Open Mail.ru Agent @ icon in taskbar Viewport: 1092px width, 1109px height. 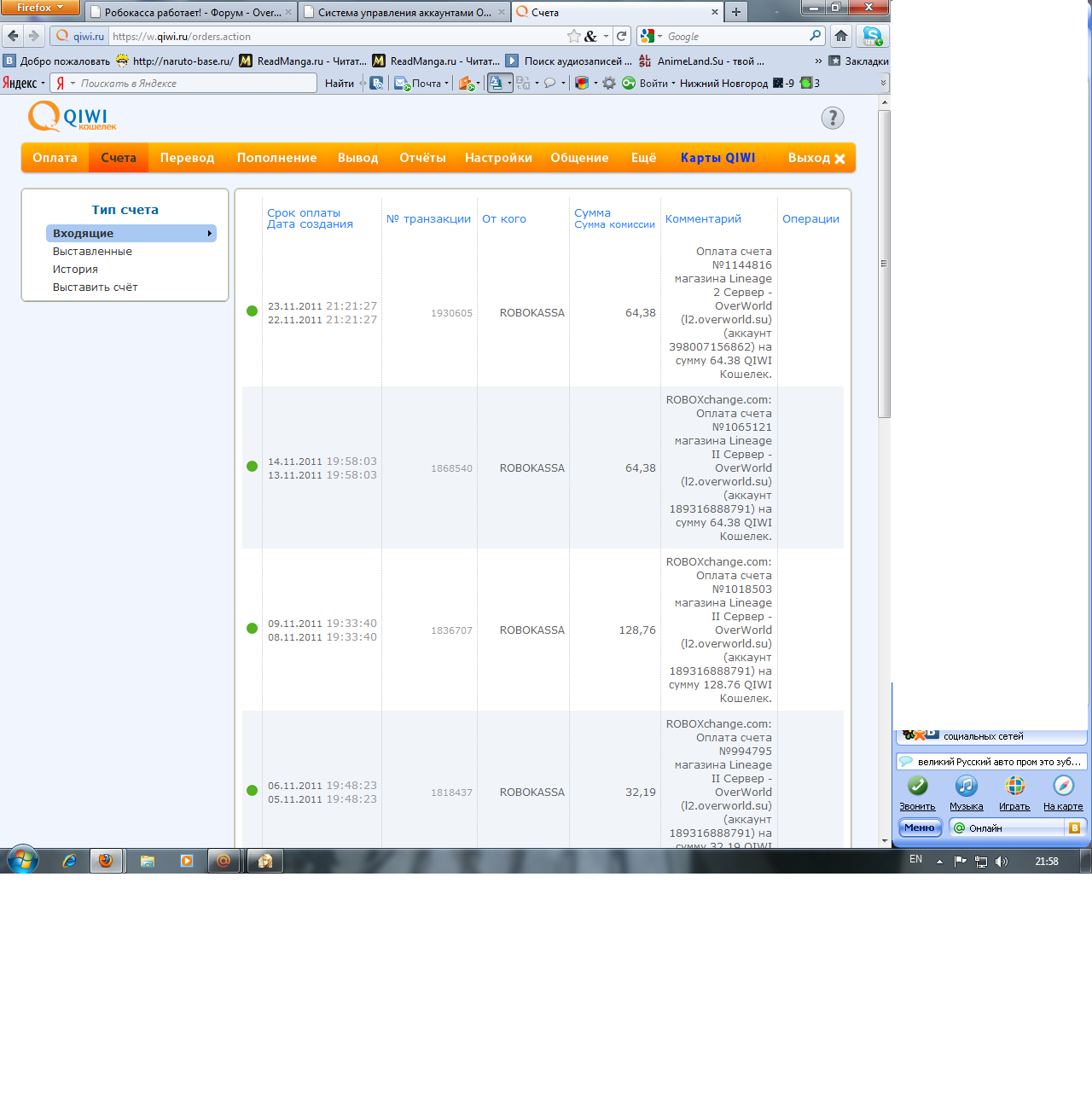224,861
